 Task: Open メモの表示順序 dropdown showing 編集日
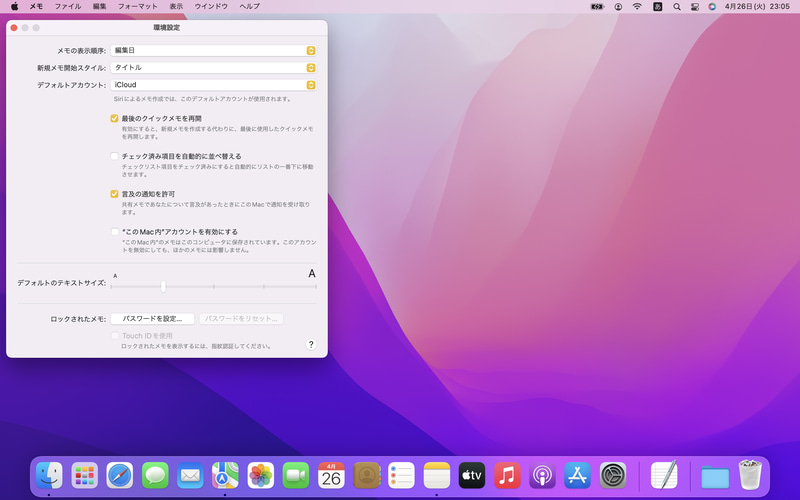coord(213,51)
